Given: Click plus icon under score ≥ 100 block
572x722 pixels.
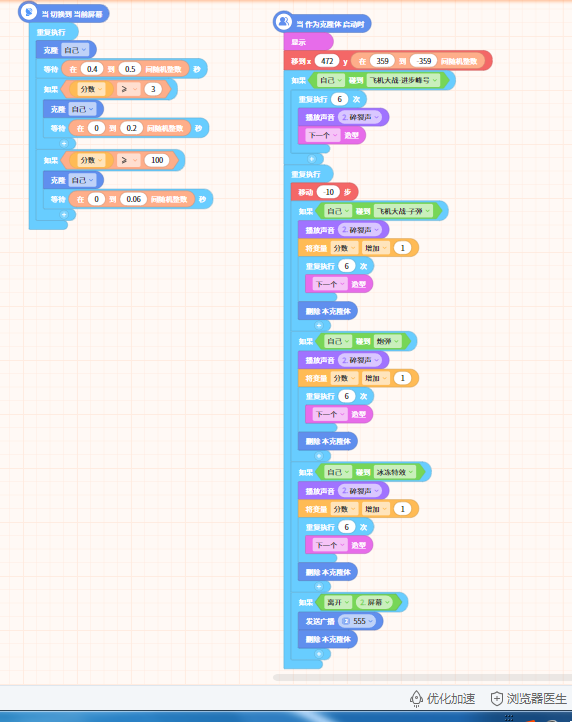Looking at the screenshot, I should pos(64,215).
